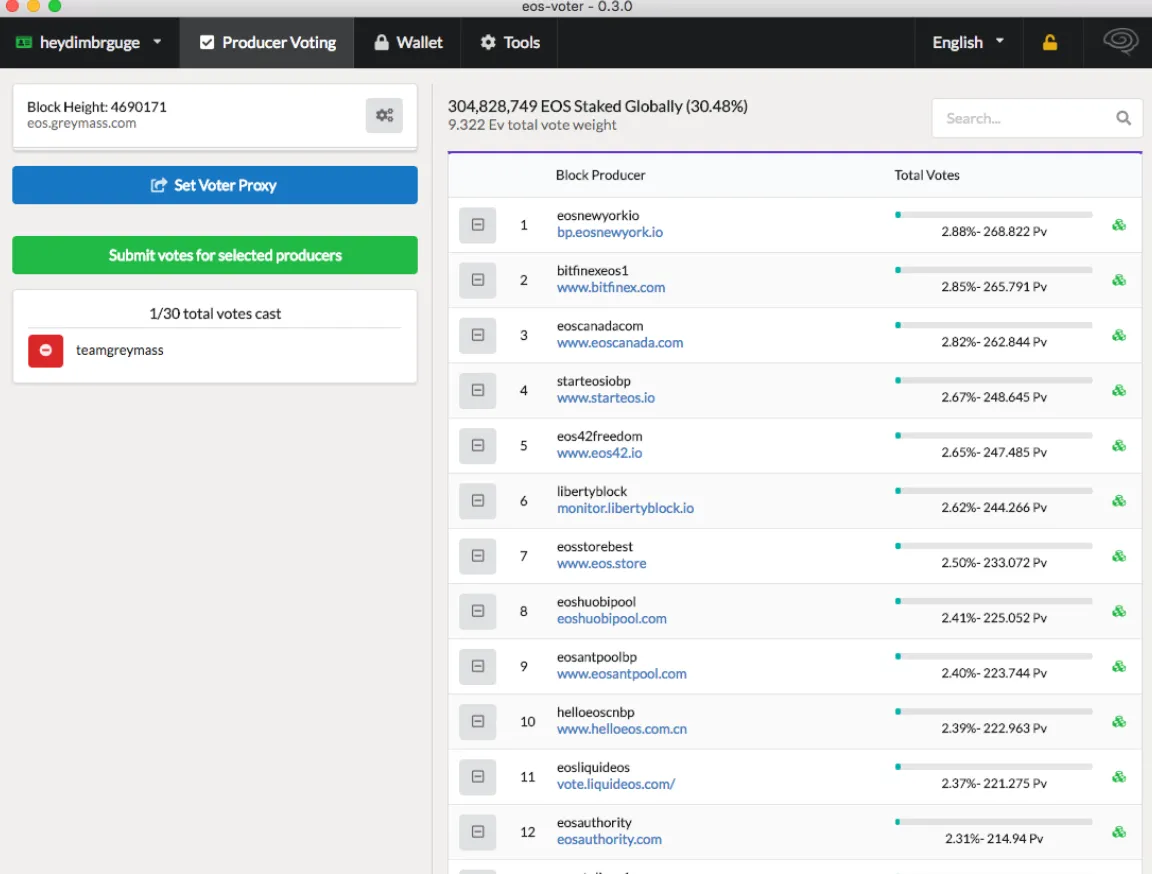Click the '2.88%- 268.822 Pv' vote value

[x=993, y=231]
